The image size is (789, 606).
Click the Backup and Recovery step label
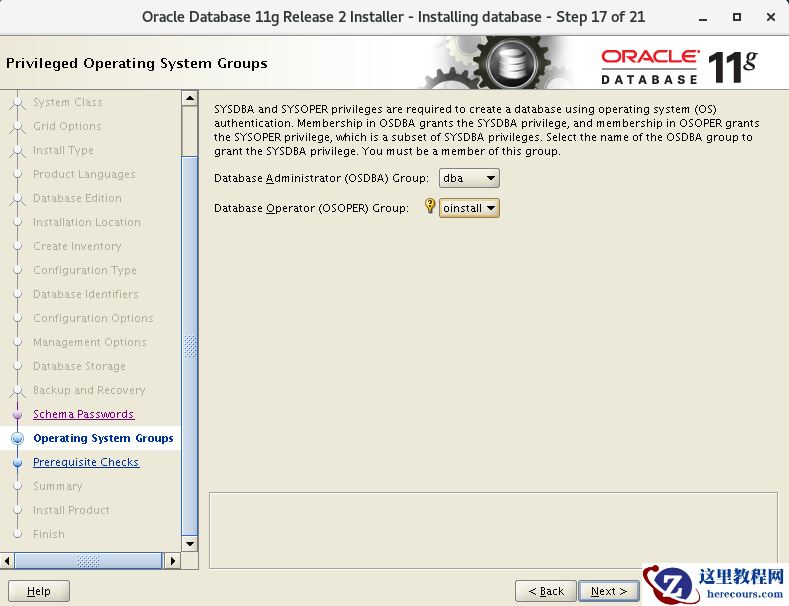pos(89,390)
